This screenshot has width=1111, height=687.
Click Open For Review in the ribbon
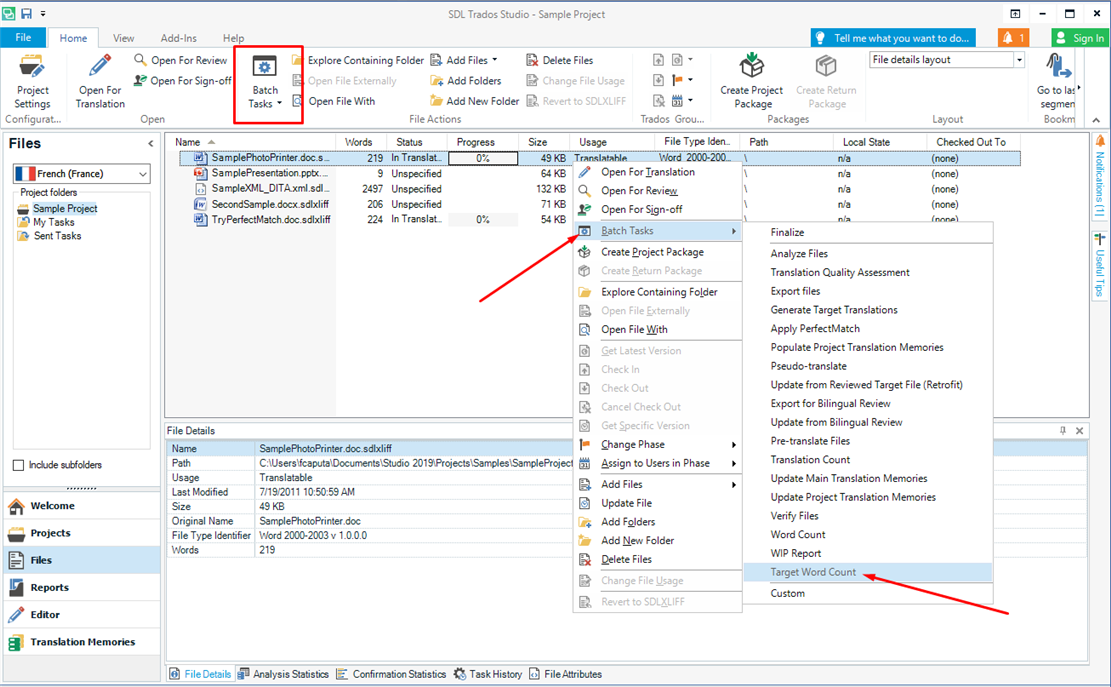click(x=181, y=60)
